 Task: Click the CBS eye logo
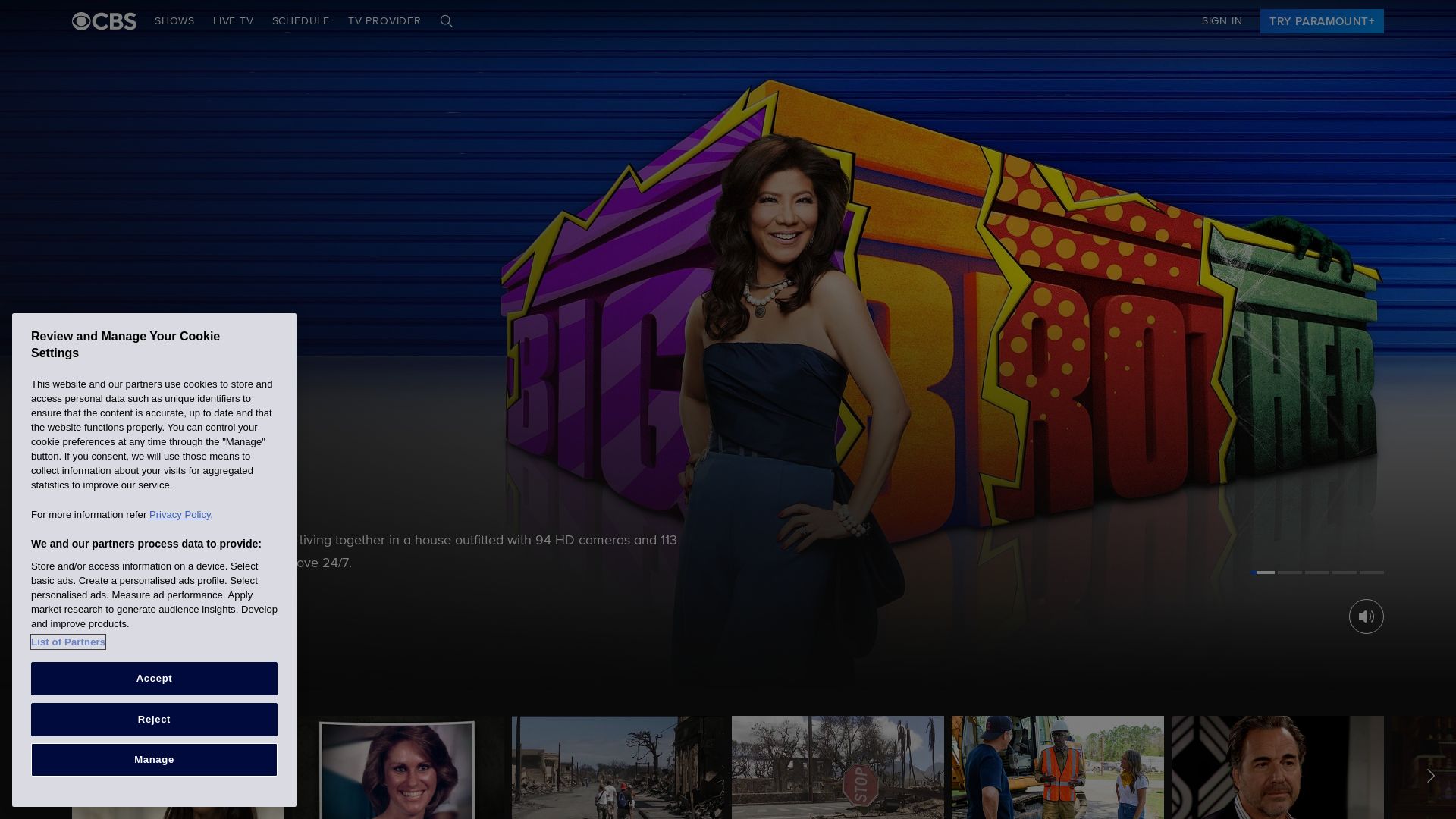coord(104,21)
